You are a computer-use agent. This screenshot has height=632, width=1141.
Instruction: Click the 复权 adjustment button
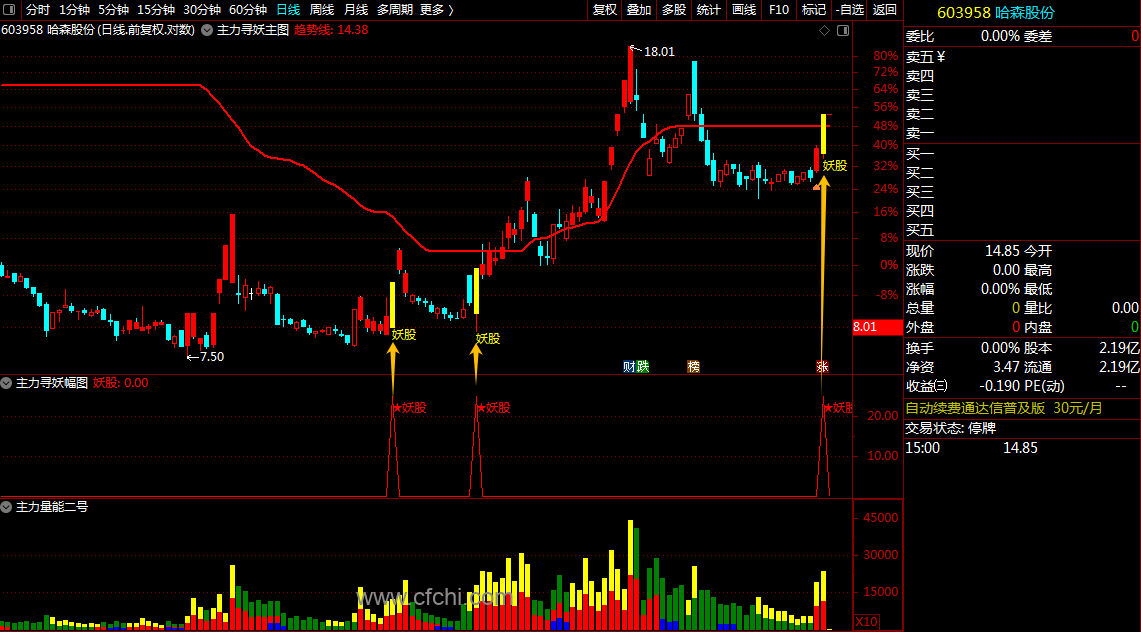pyautogui.click(x=605, y=9)
